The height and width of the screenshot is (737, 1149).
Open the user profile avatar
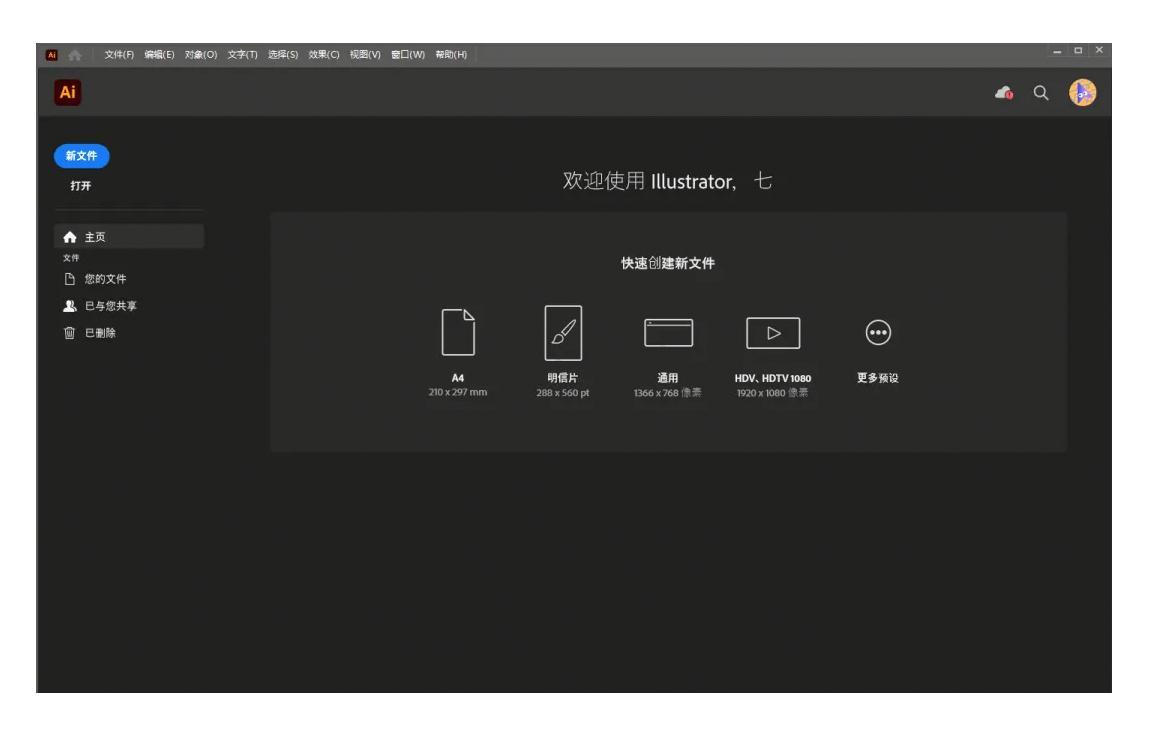1082,93
